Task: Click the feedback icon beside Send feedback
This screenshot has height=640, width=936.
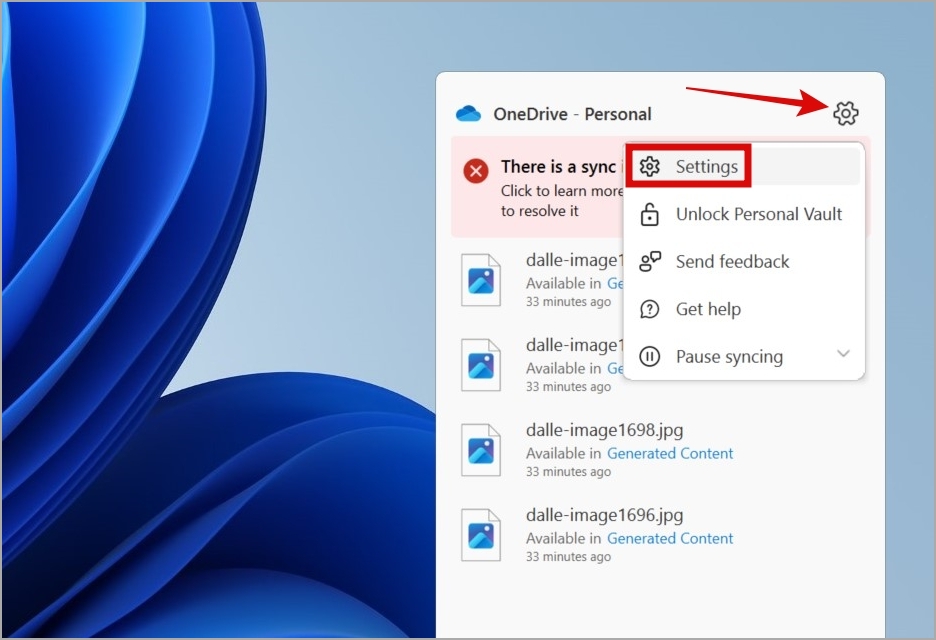Action: pyautogui.click(x=649, y=261)
